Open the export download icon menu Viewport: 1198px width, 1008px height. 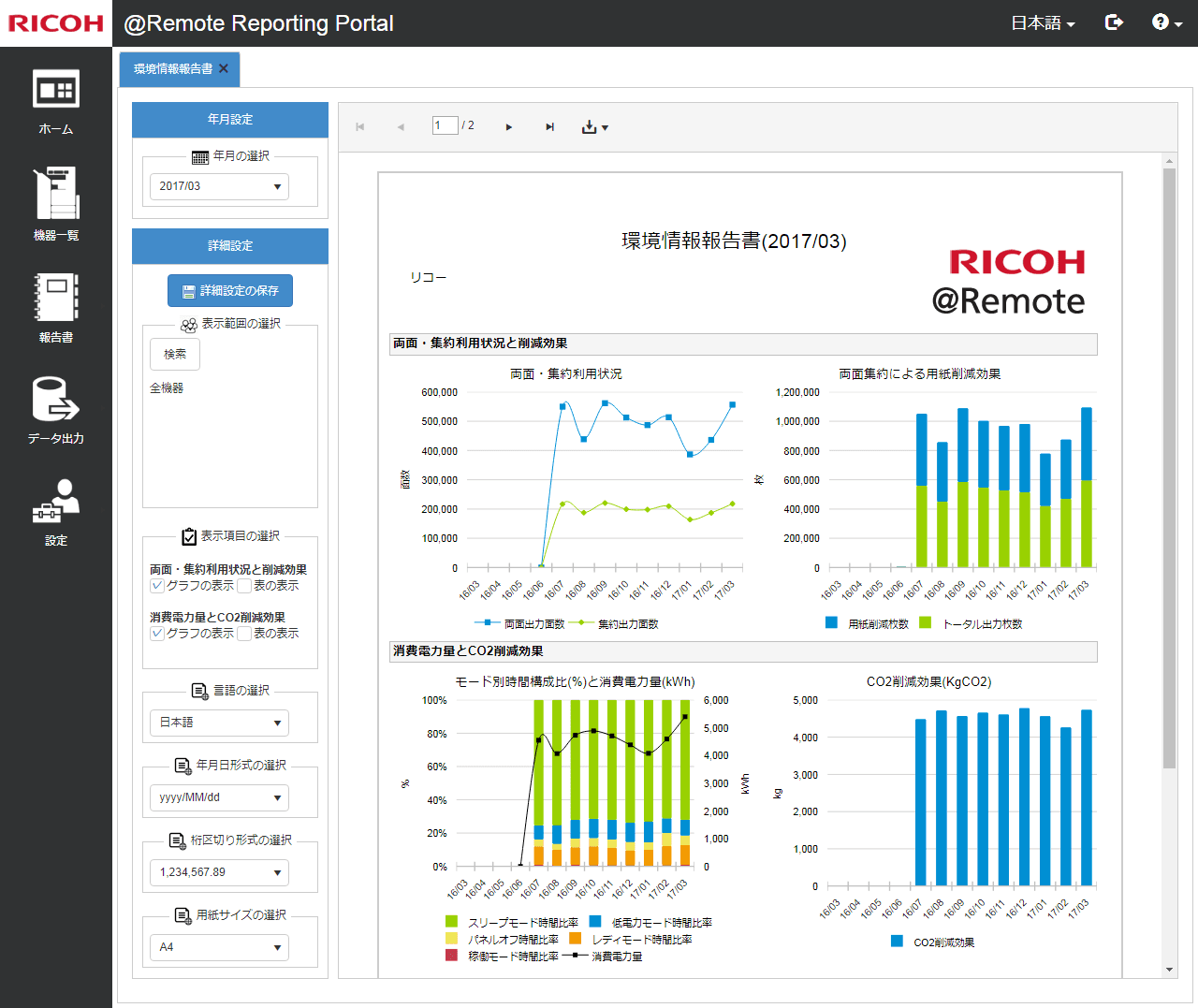point(594,127)
